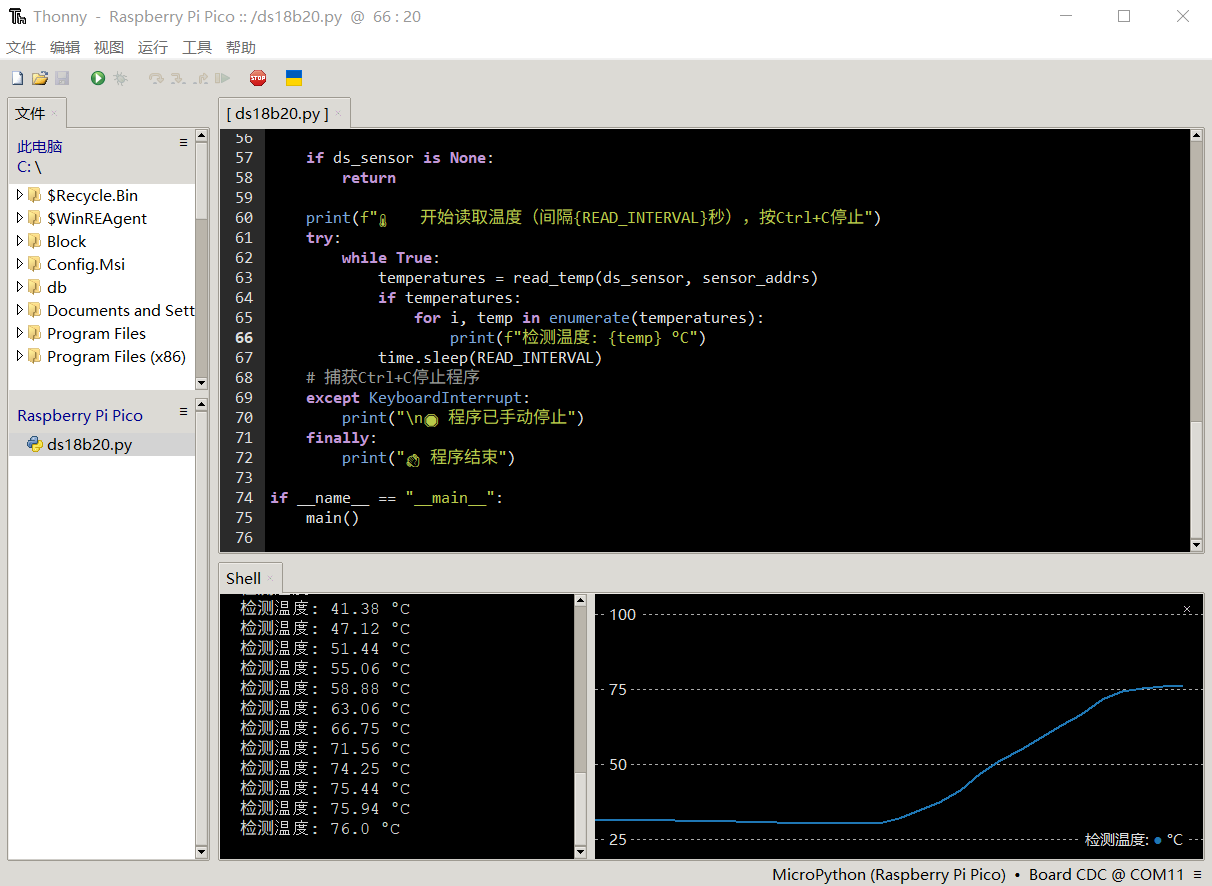
Task: Close the plotter using its small x
Action: (x=1187, y=609)
